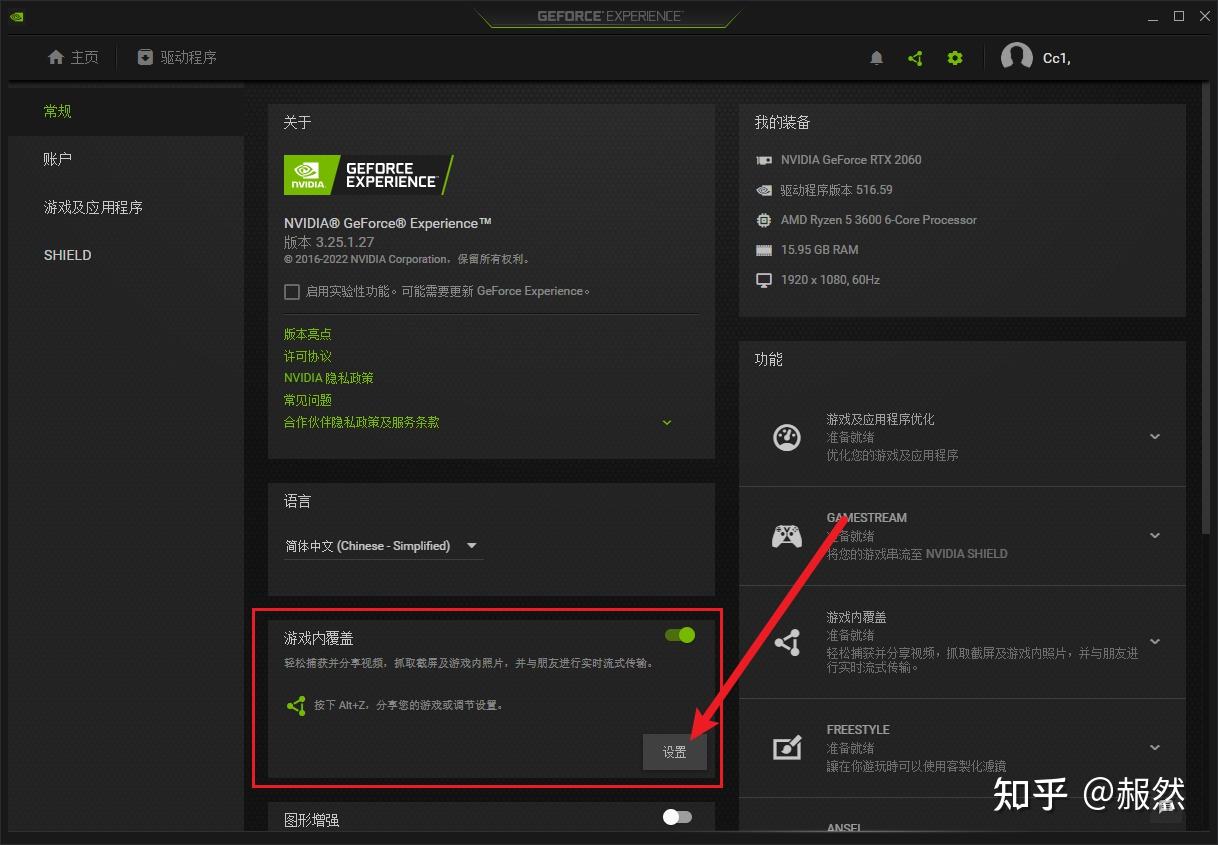Click the text 1920 x 1080, 60Hz
The width and height of the screenshot is (1218, 845).
(x=830, y=280)
